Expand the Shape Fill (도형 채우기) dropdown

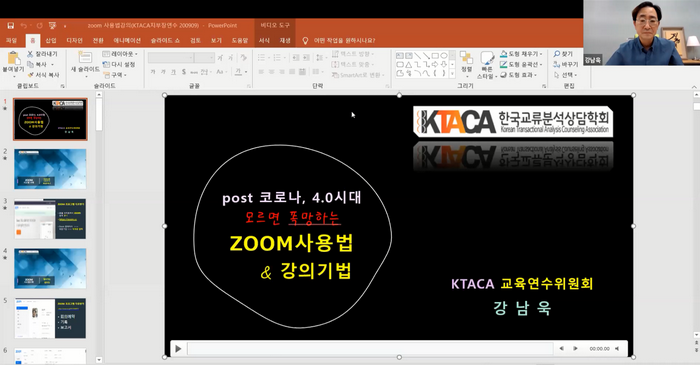click(521, 54)
